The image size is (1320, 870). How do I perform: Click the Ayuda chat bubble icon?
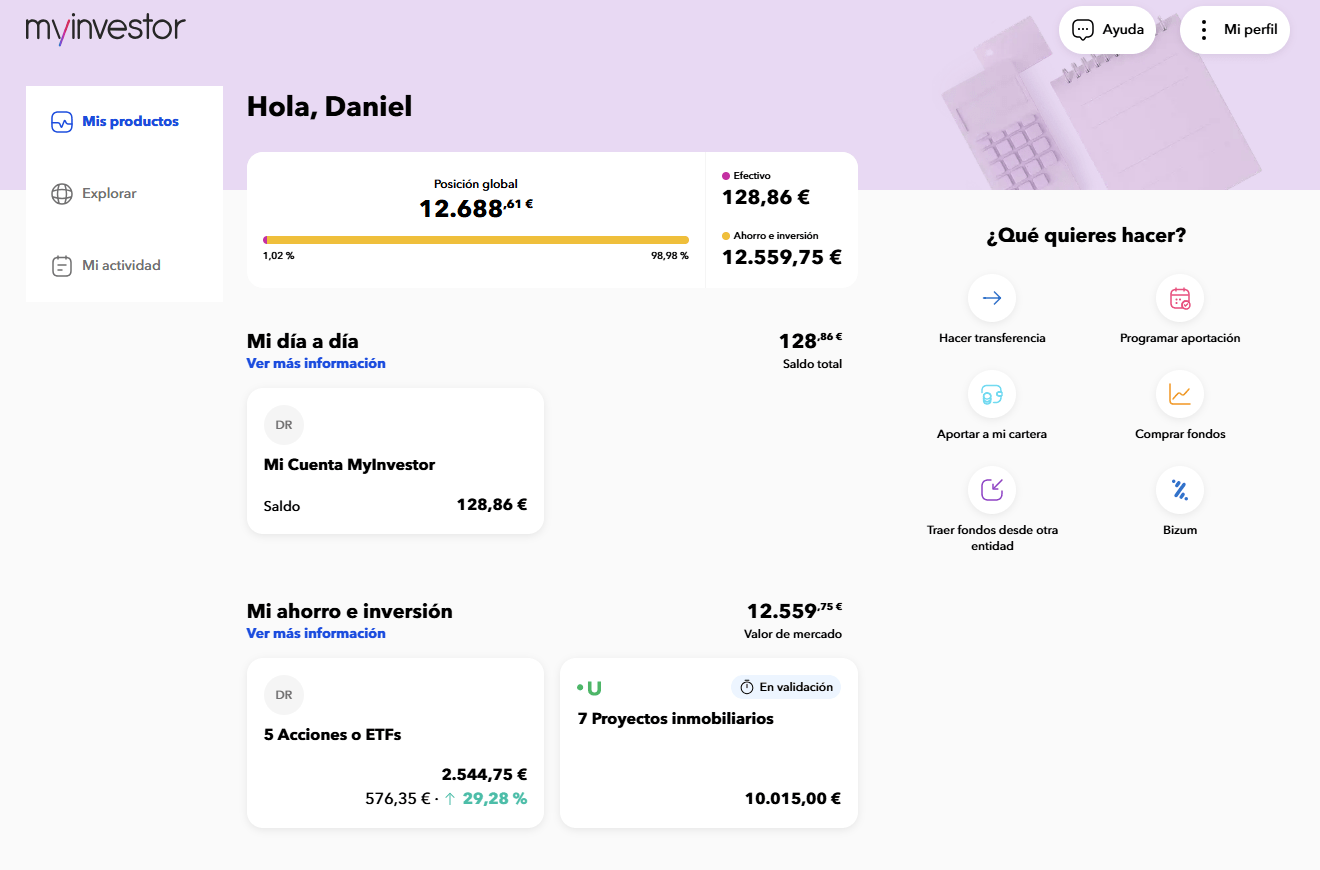click(x=1082, y=30)
